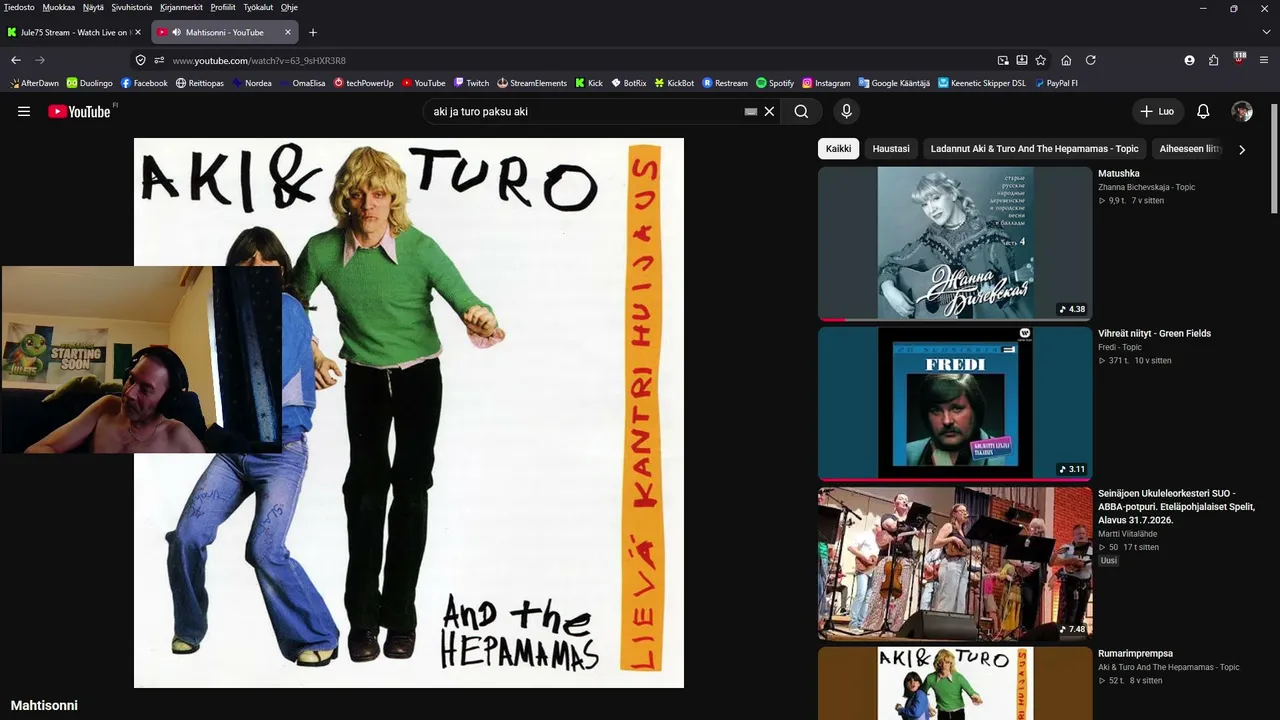
Task: Click 'Vihreät niityt - Green Fields' title
Action: tap(1154, 334)
